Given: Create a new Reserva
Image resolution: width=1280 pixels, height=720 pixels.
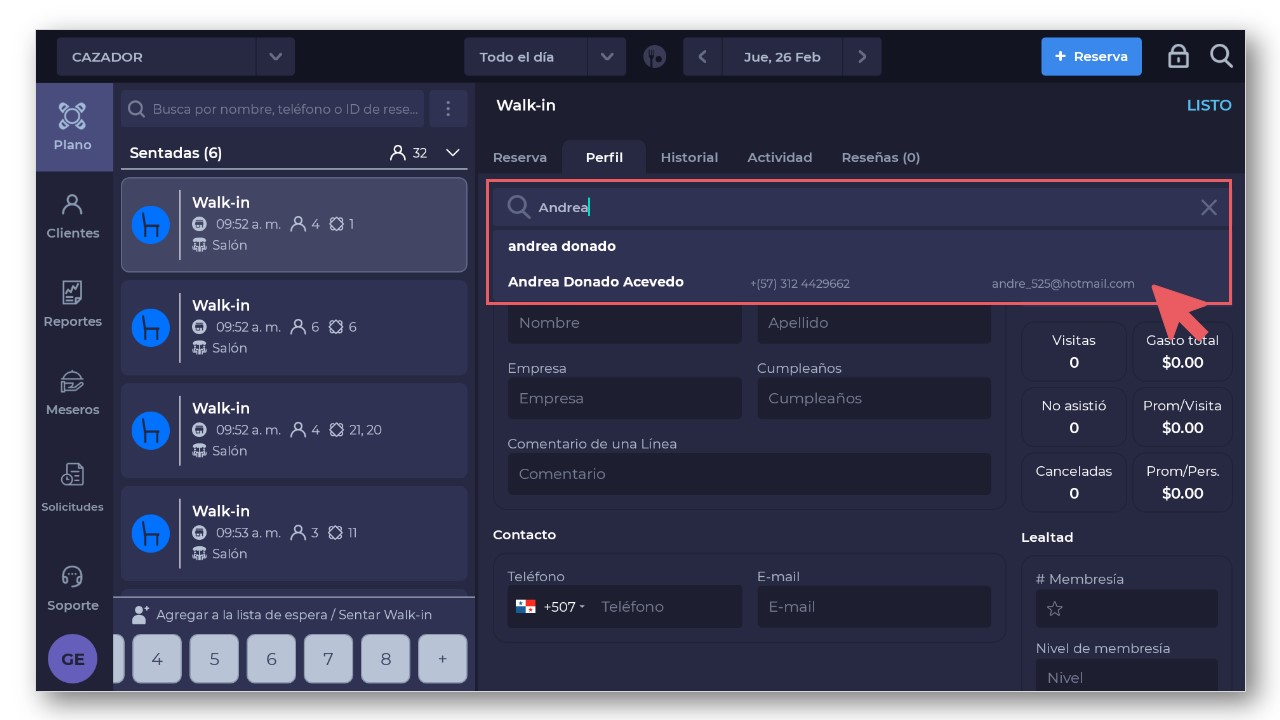Looking at the screenshot, I should point(1091,57).
